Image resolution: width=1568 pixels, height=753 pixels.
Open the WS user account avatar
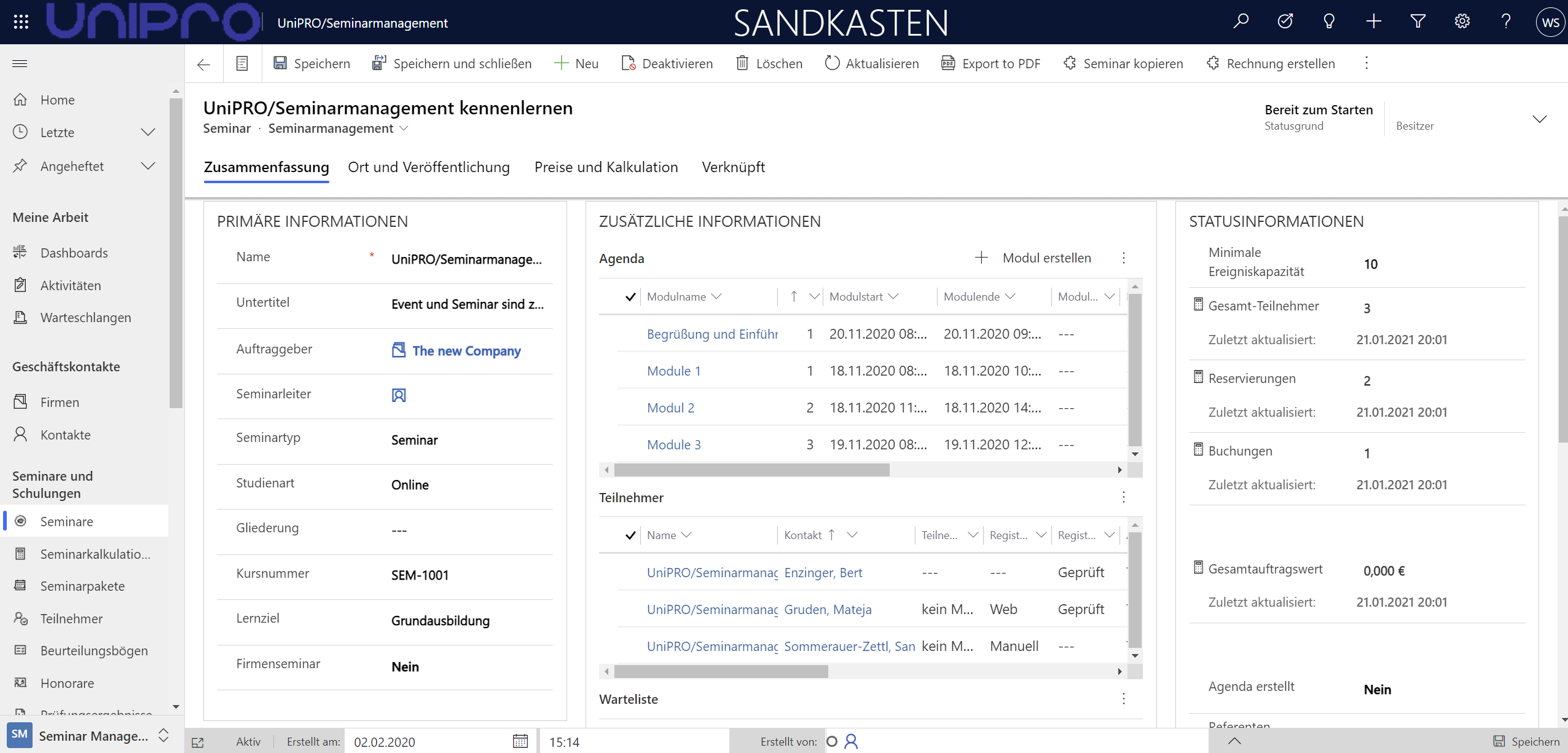coord(1550,23)
